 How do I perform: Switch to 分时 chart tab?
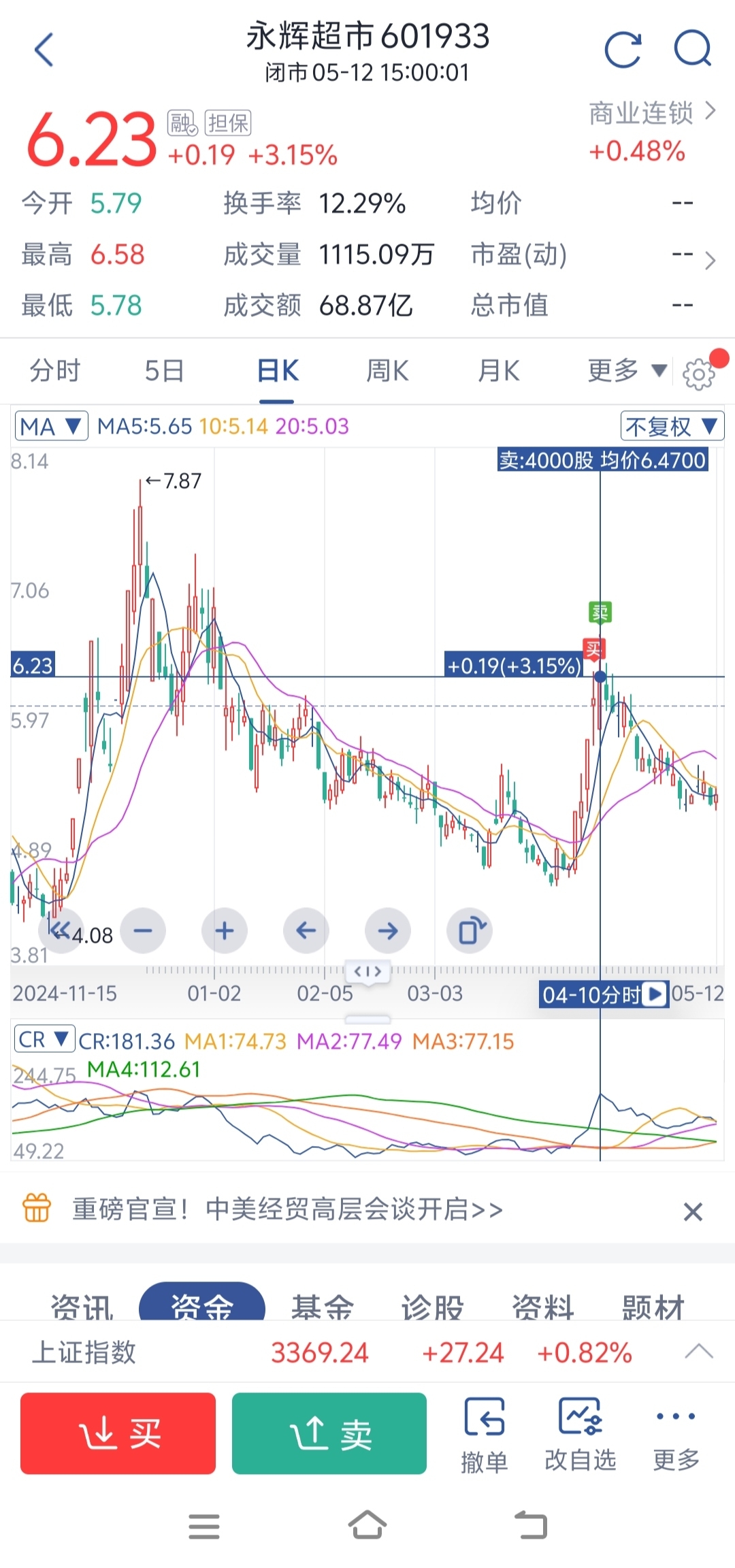pos(55,371)
